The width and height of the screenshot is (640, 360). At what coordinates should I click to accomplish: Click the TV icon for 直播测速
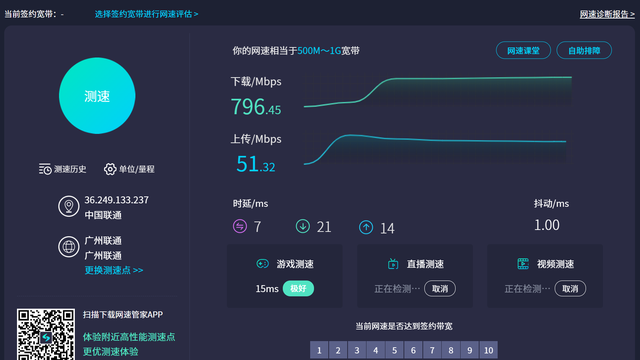coord(393,264)
